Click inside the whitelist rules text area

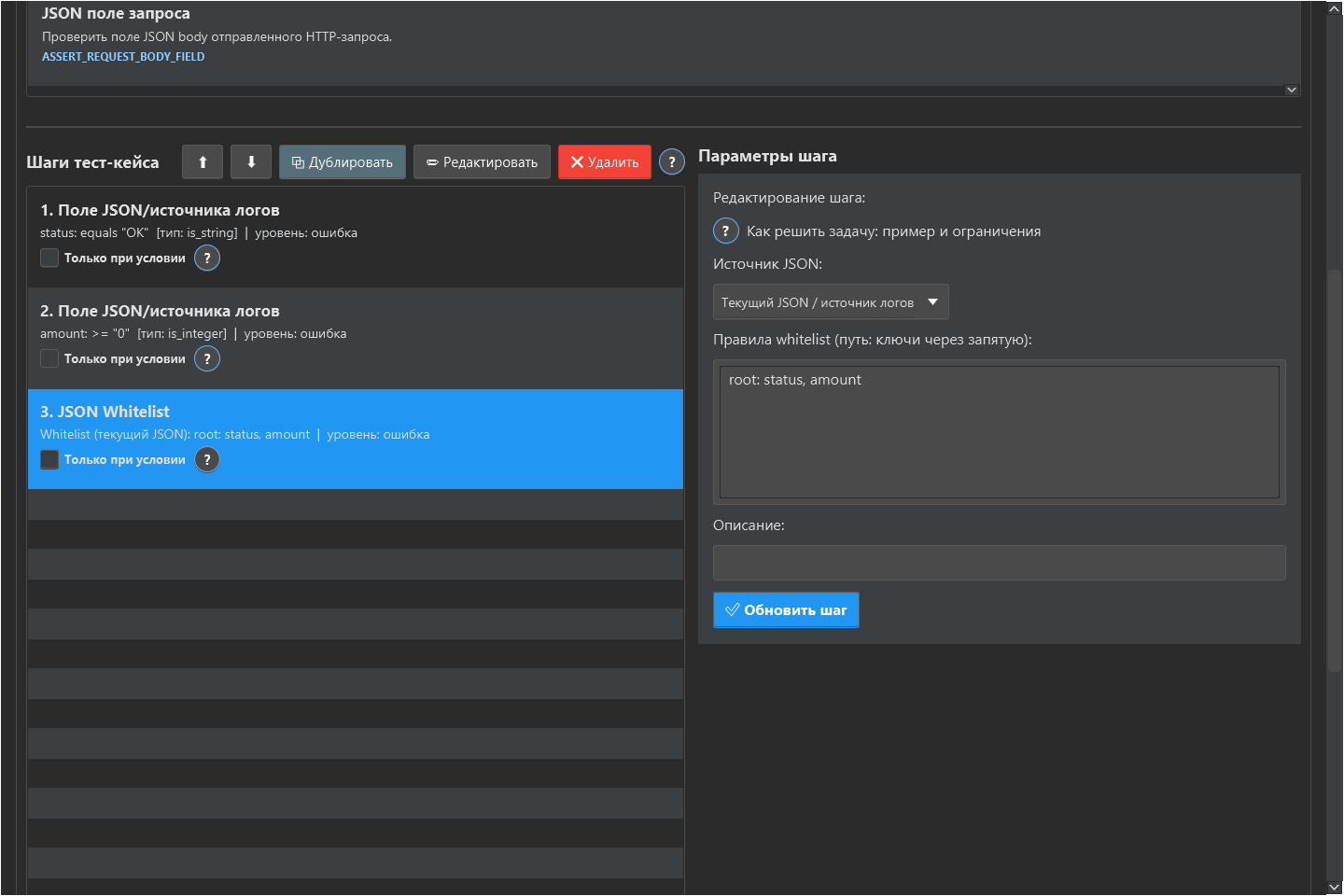1000,432
